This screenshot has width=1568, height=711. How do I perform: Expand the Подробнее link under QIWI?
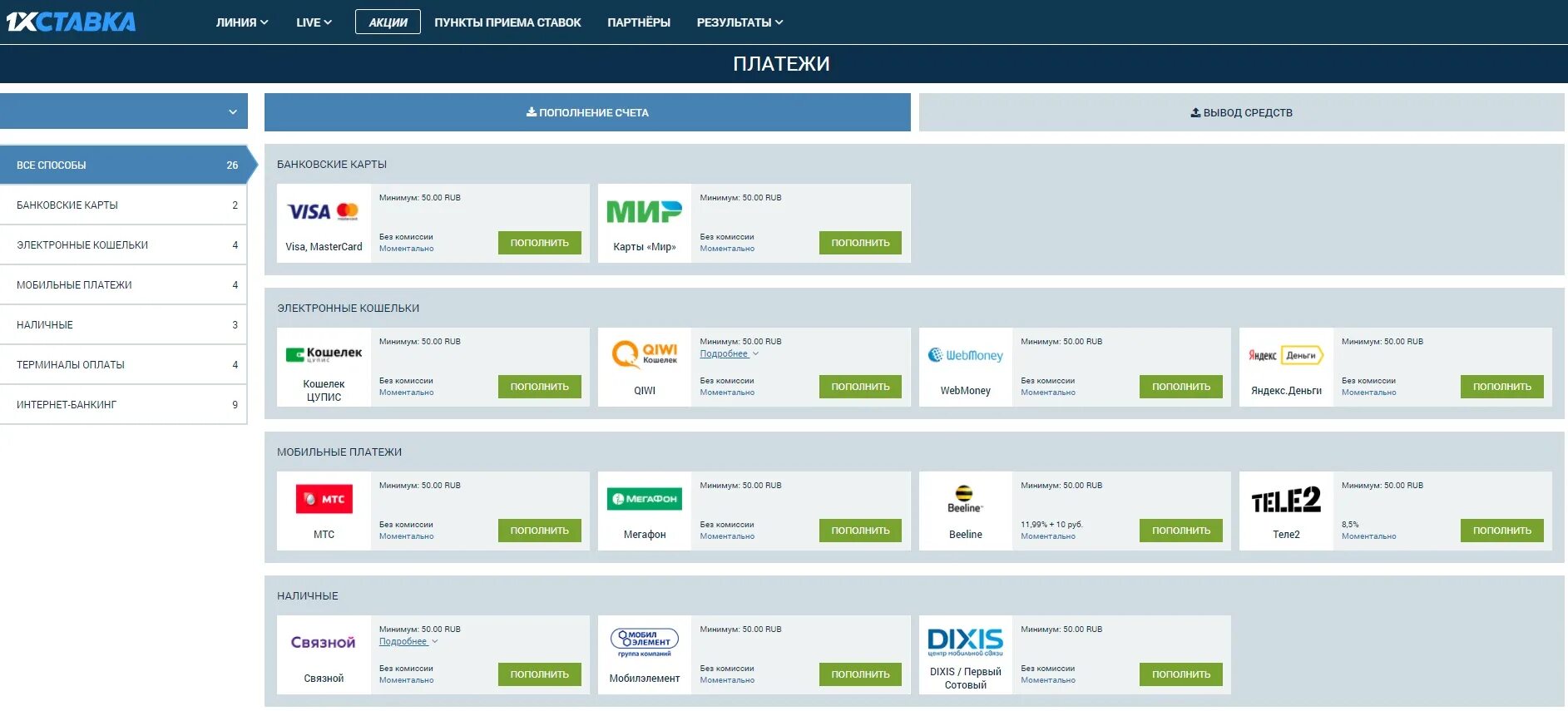(729, 353)
